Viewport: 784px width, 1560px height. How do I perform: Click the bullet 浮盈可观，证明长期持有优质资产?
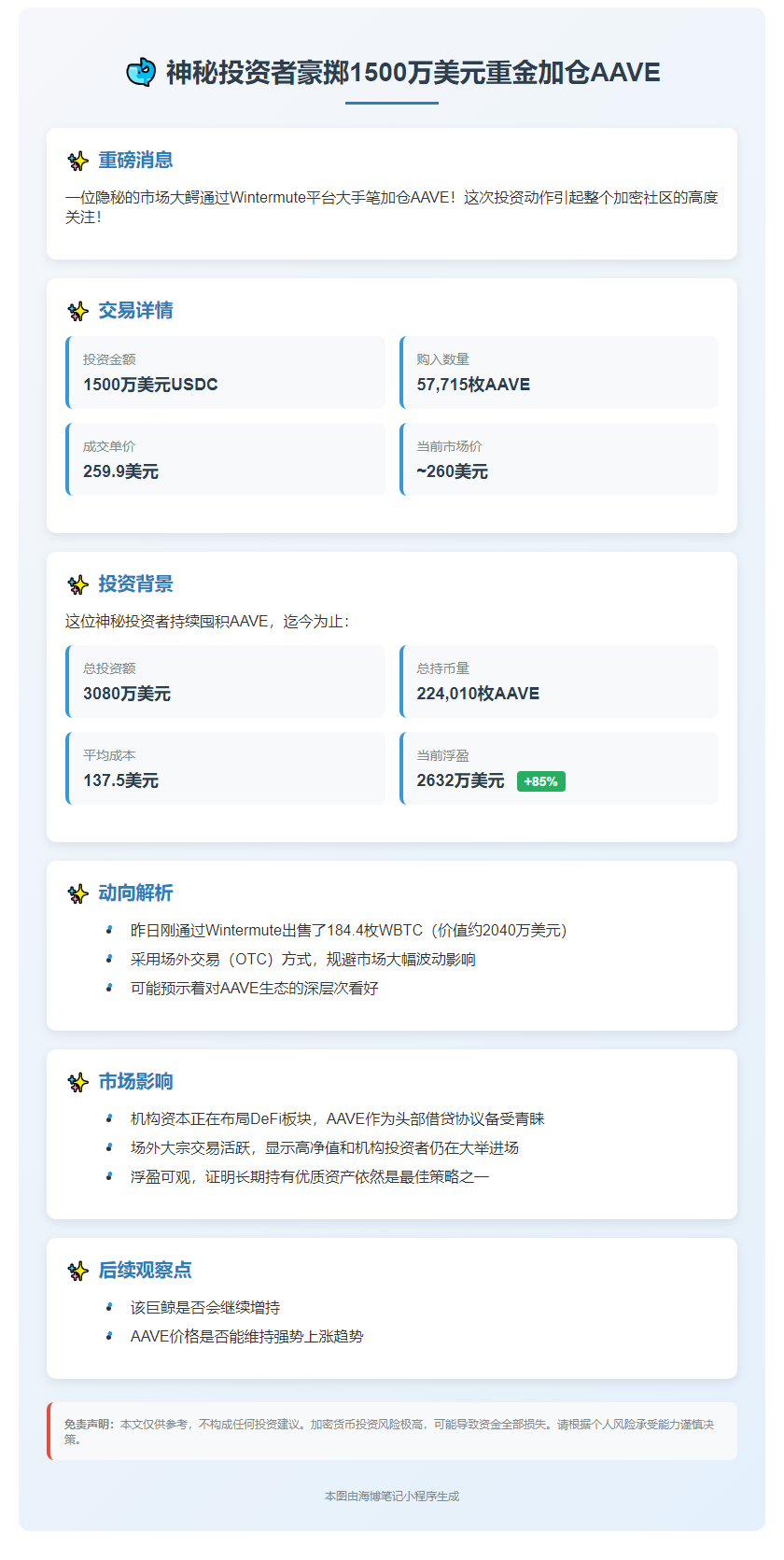coord(310,1176)
